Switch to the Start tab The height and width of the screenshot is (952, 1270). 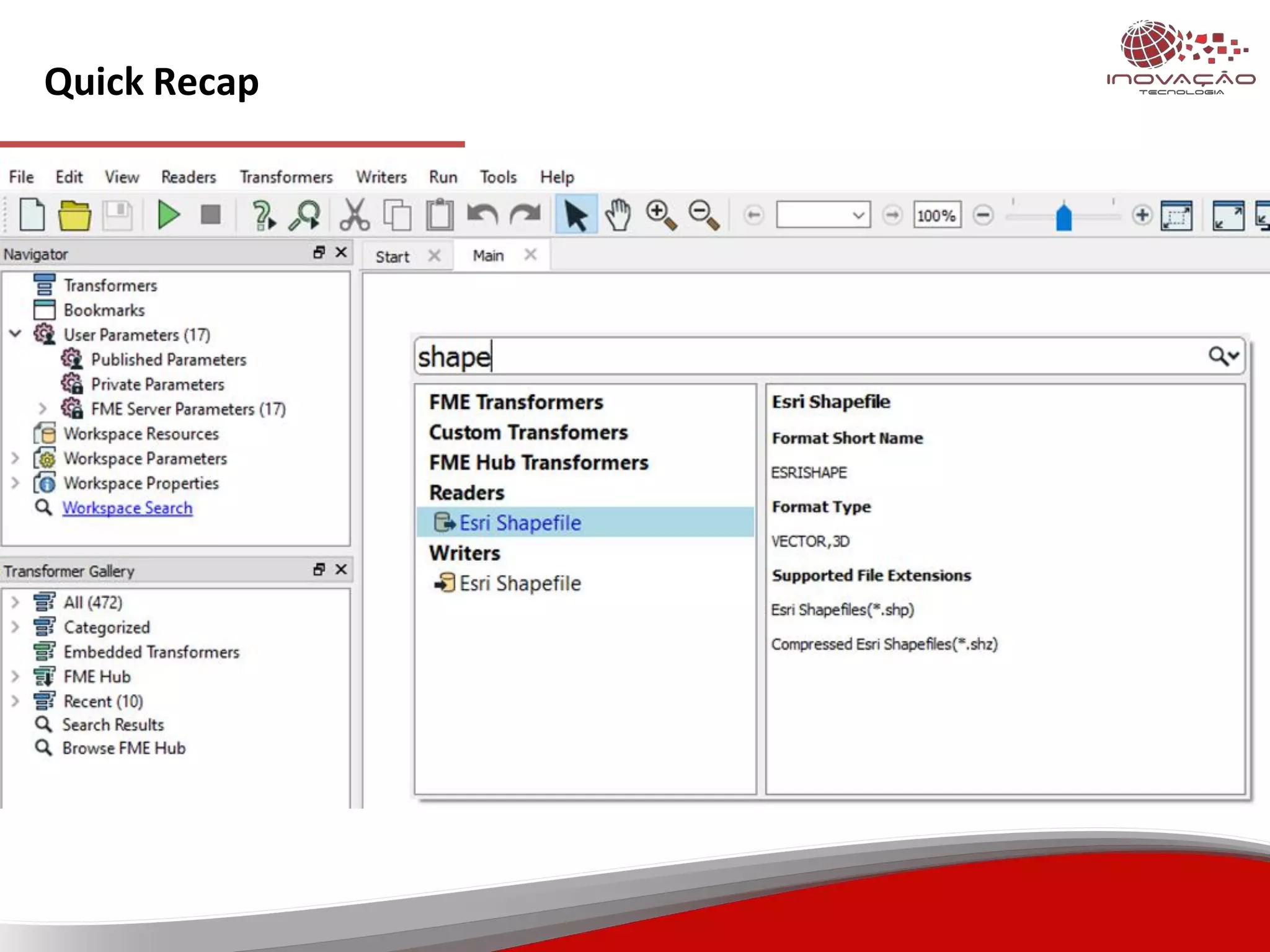click(x=392, y=256)
